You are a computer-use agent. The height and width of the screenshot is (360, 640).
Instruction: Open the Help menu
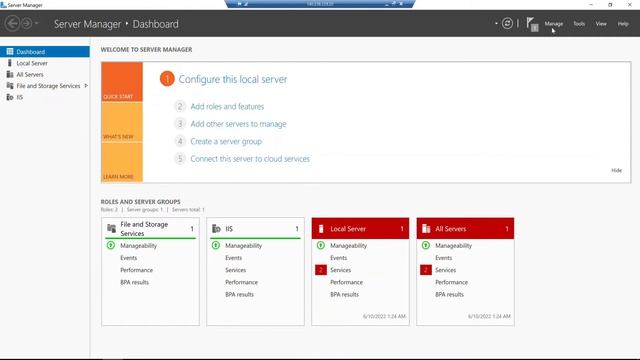[x=623, y=24]
